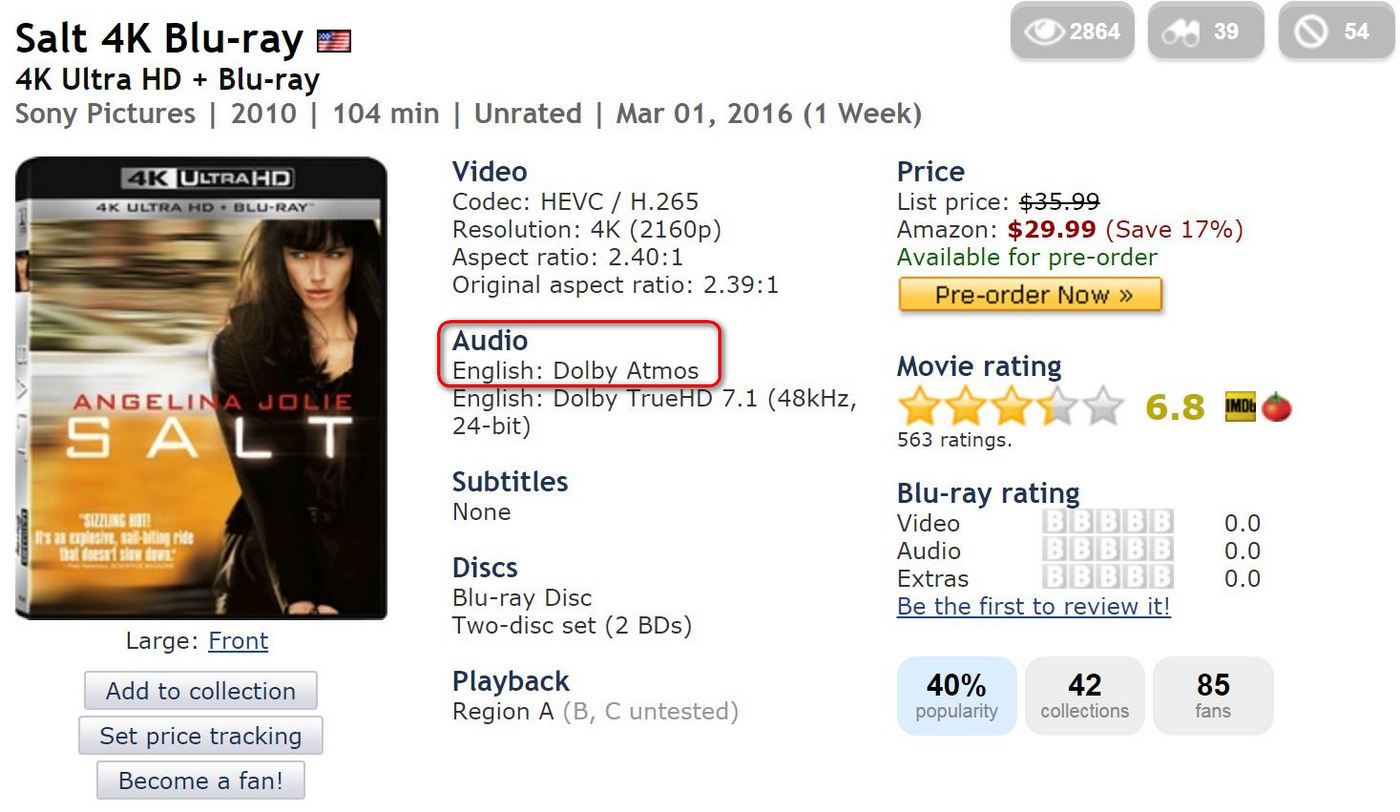
Task: Follow 'Be the first to review it!' link
Action: [1033, 606]
